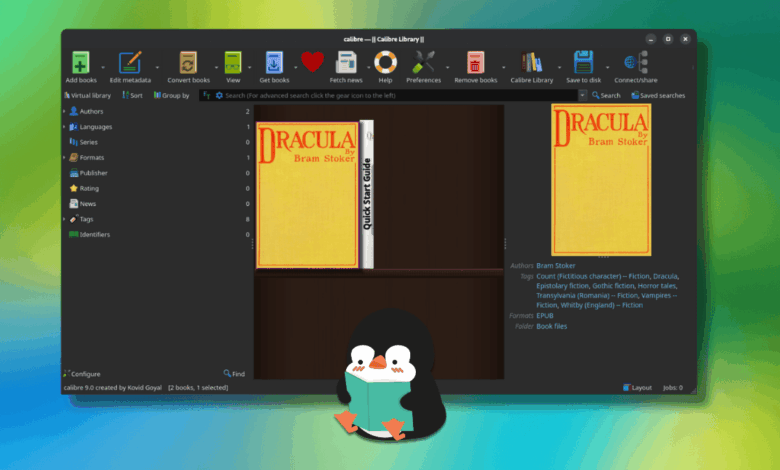Open View dropdown arrow
The width and height of the screenshot is (780, 470).
tap(250, 67)
